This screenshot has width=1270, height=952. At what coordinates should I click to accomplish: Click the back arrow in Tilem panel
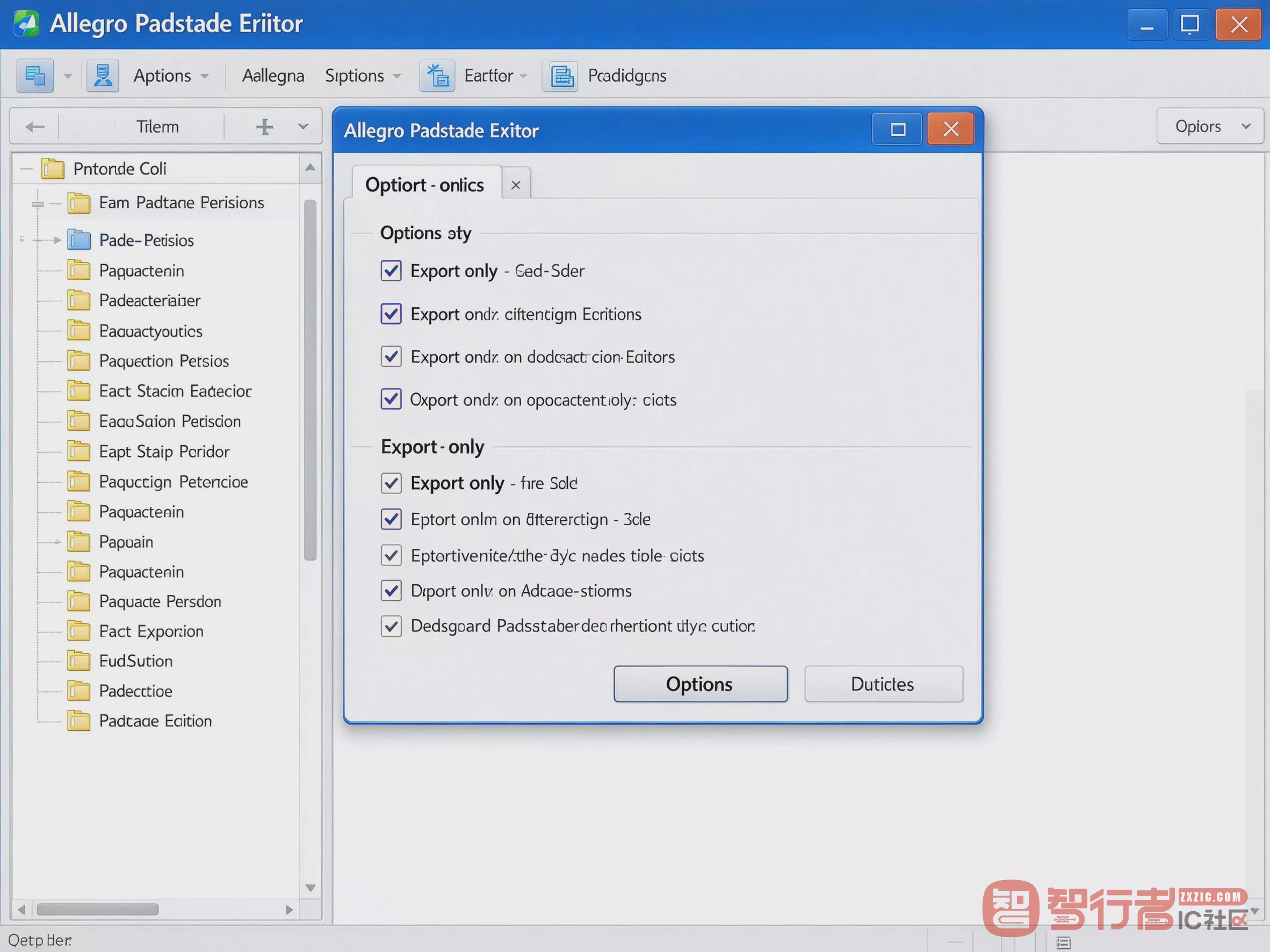(35, 127)
